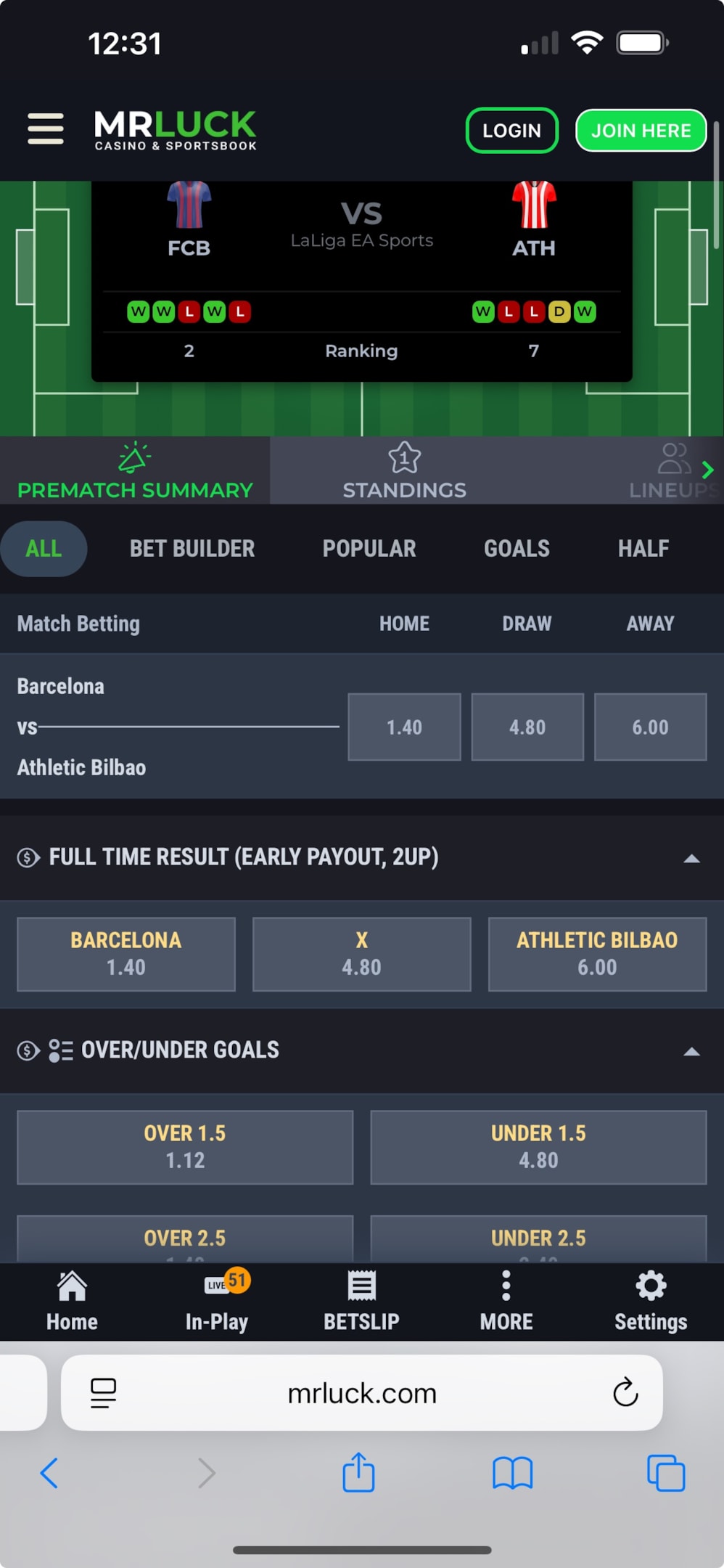724x1568 pixels.
Task: Reload the page in Safari
Action: pyautogui.click(x=625, y=1392)
